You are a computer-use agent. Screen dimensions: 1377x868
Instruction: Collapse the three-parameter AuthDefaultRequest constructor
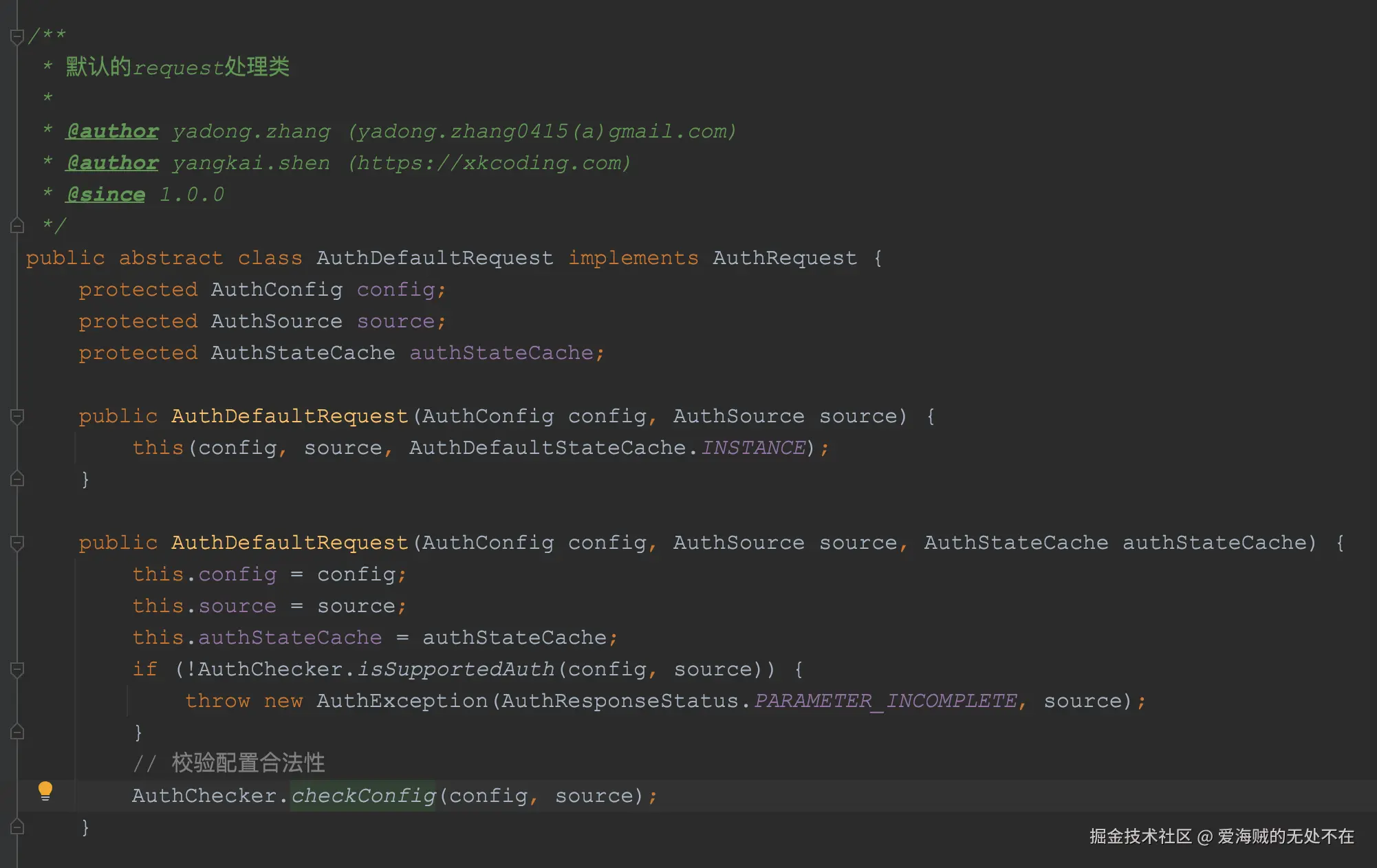pyautogui.click(x=18, y=543)
